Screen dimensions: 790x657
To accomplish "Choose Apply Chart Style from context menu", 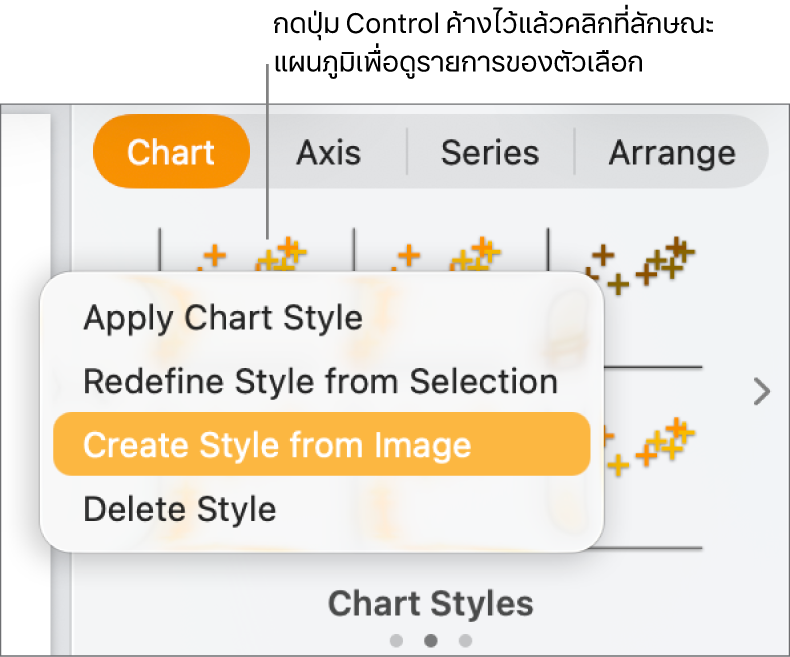I will [x=222, y=318].
